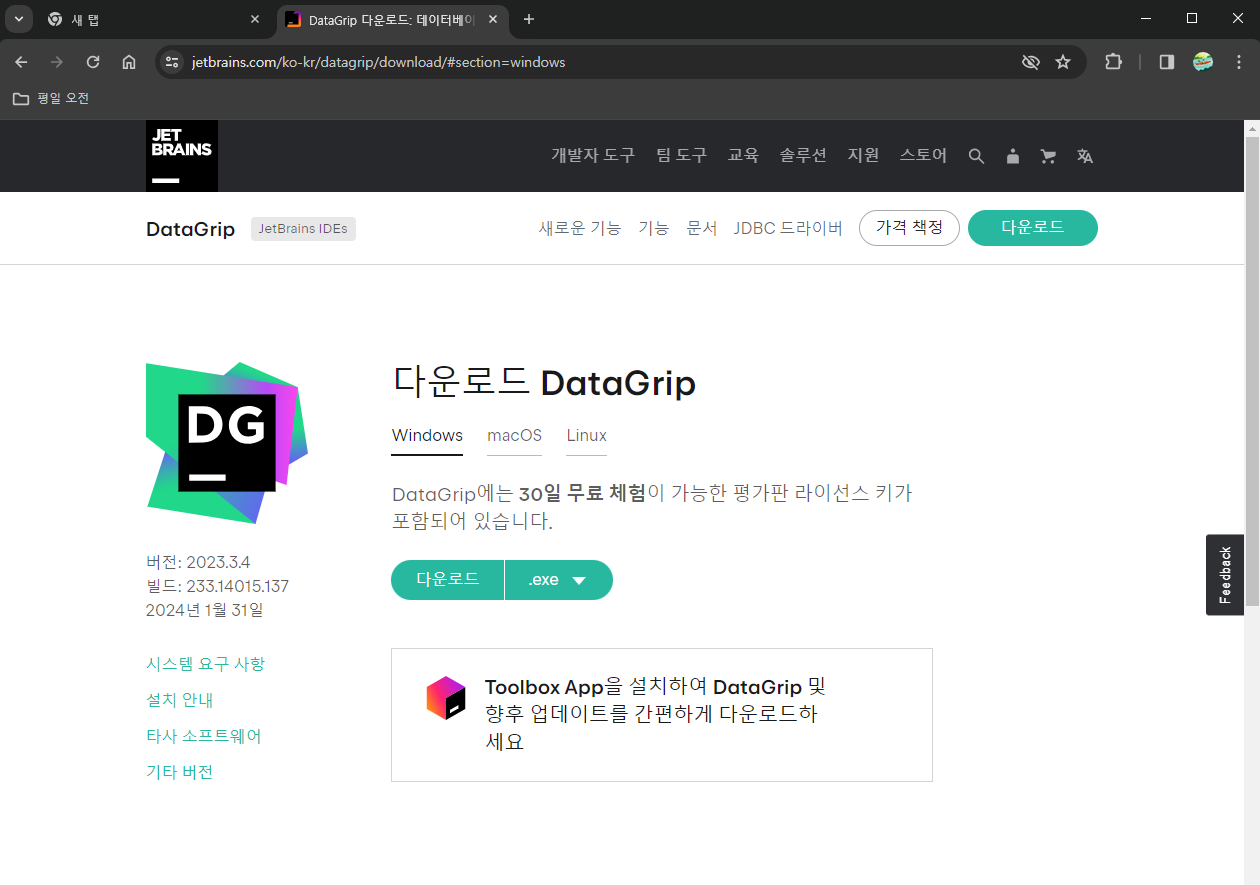Open the shopping cart icon
1260x885 pixels.
coord(1048,156)
